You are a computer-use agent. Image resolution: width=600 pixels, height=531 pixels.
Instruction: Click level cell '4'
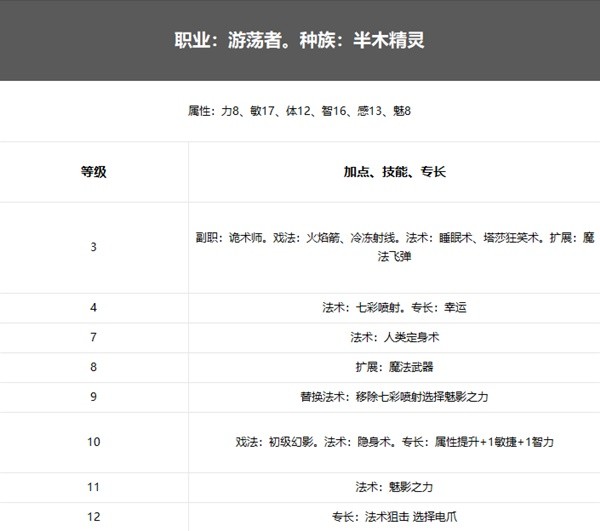click(93, 308)
